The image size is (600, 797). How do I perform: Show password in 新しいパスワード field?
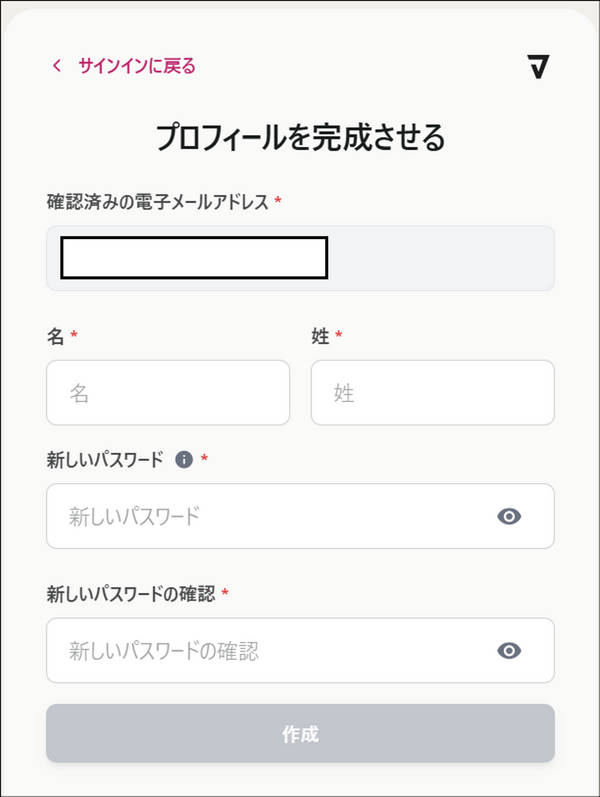(x=509, y=516)
